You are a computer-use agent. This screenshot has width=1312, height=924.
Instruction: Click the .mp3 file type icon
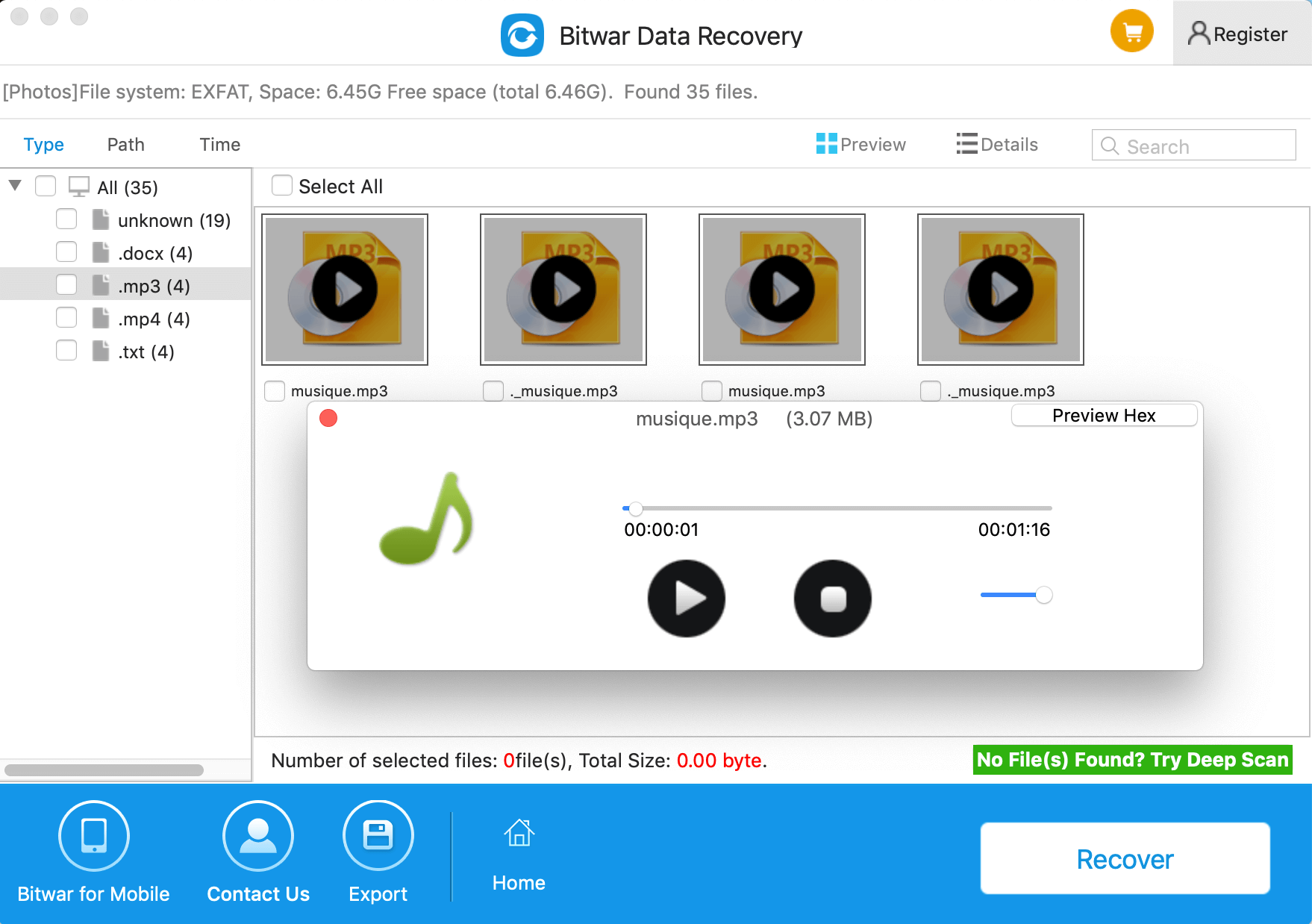[x=101, y=285]
